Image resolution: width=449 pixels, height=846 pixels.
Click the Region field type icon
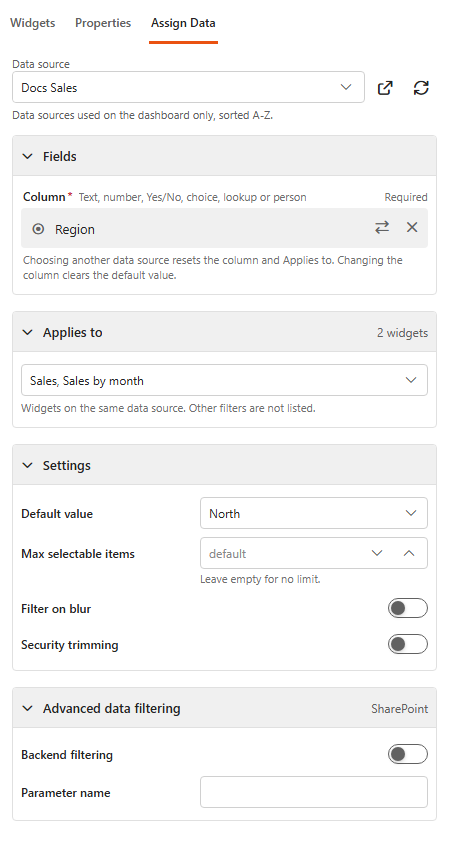(x=38, y=229)
